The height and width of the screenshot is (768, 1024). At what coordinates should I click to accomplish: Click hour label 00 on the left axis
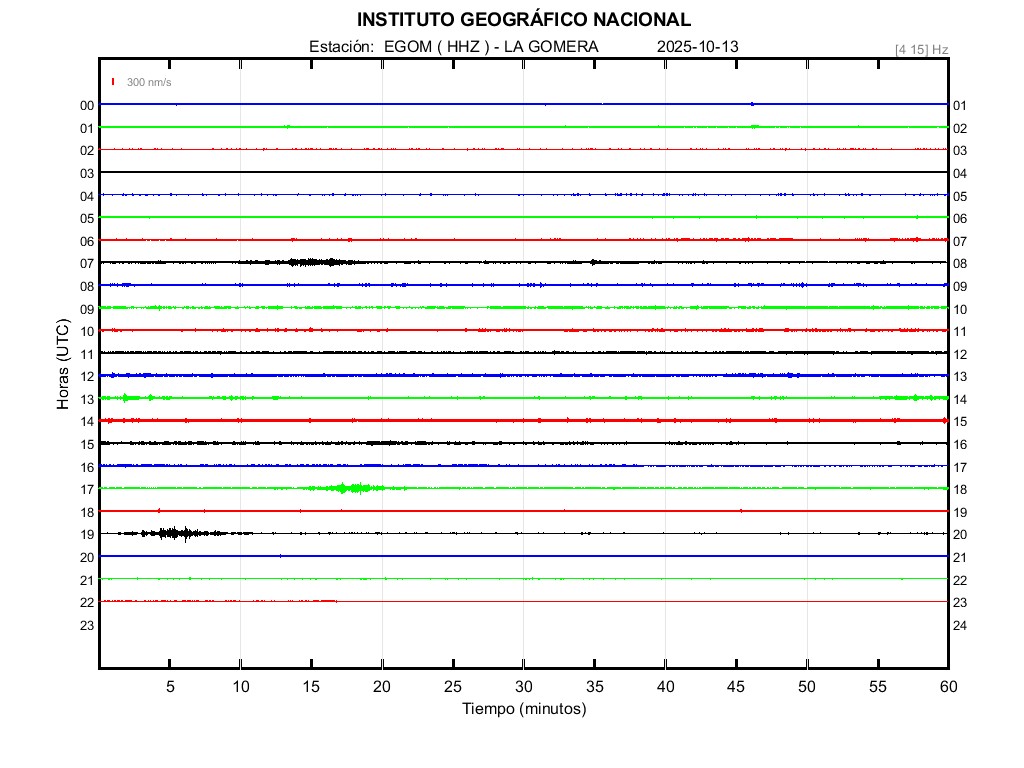[87, 105]
